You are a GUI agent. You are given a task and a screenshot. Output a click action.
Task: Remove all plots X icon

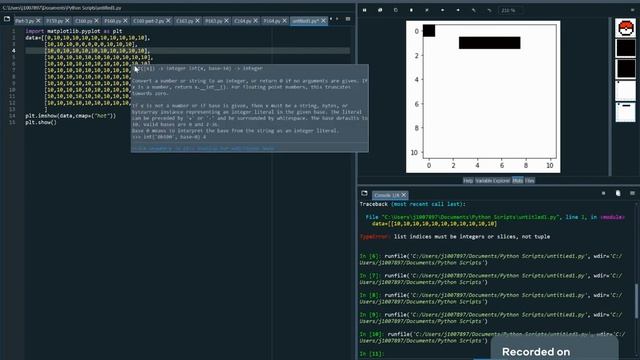427,10
